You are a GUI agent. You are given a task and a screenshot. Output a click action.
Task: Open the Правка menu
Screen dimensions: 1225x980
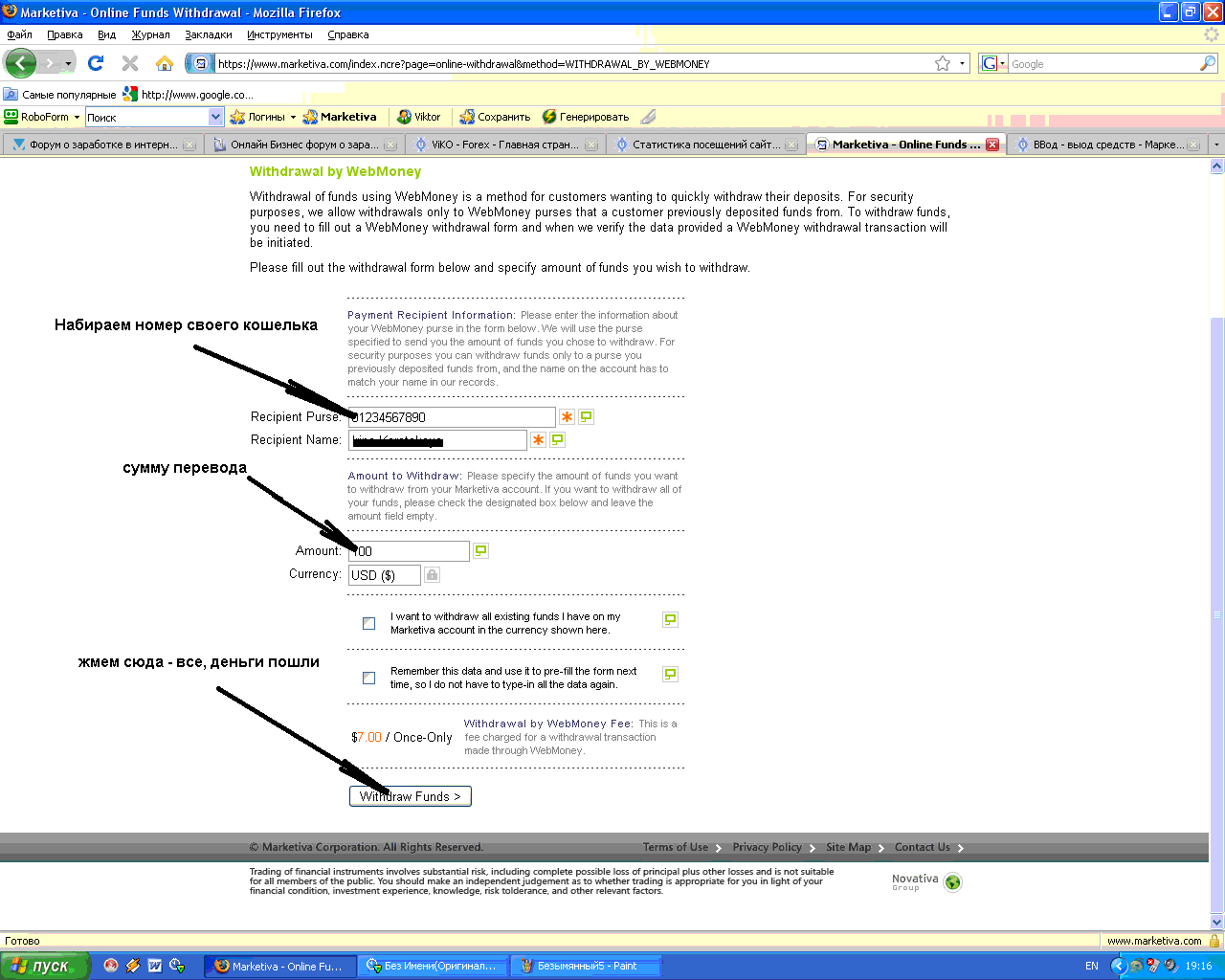(65, 34)
